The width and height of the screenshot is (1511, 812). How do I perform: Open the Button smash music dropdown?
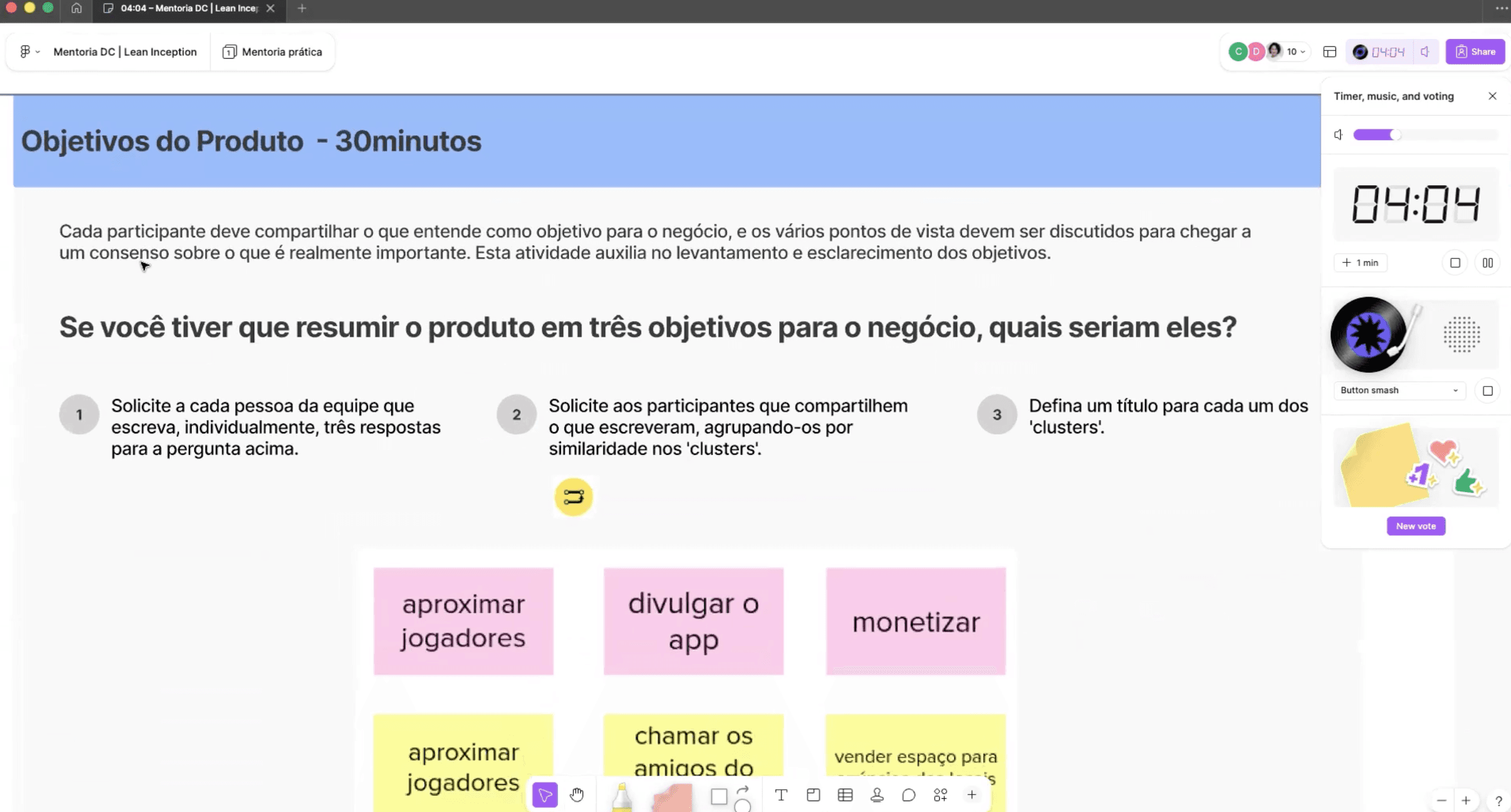tap(1399, 391)
